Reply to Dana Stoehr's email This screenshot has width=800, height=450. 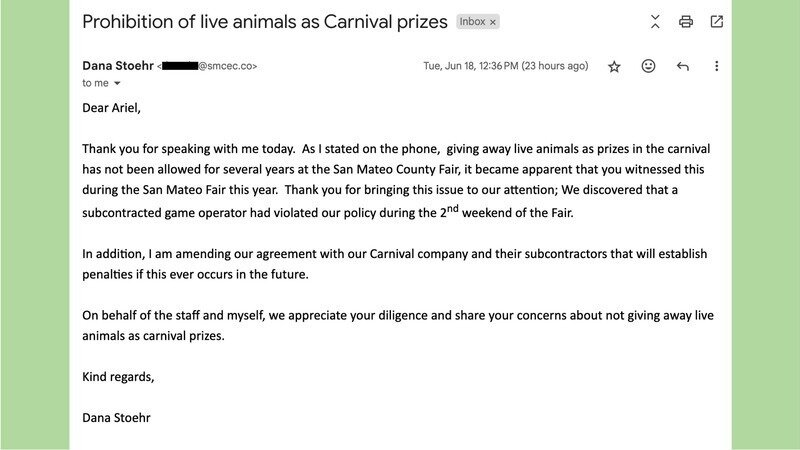pos(683,66)
